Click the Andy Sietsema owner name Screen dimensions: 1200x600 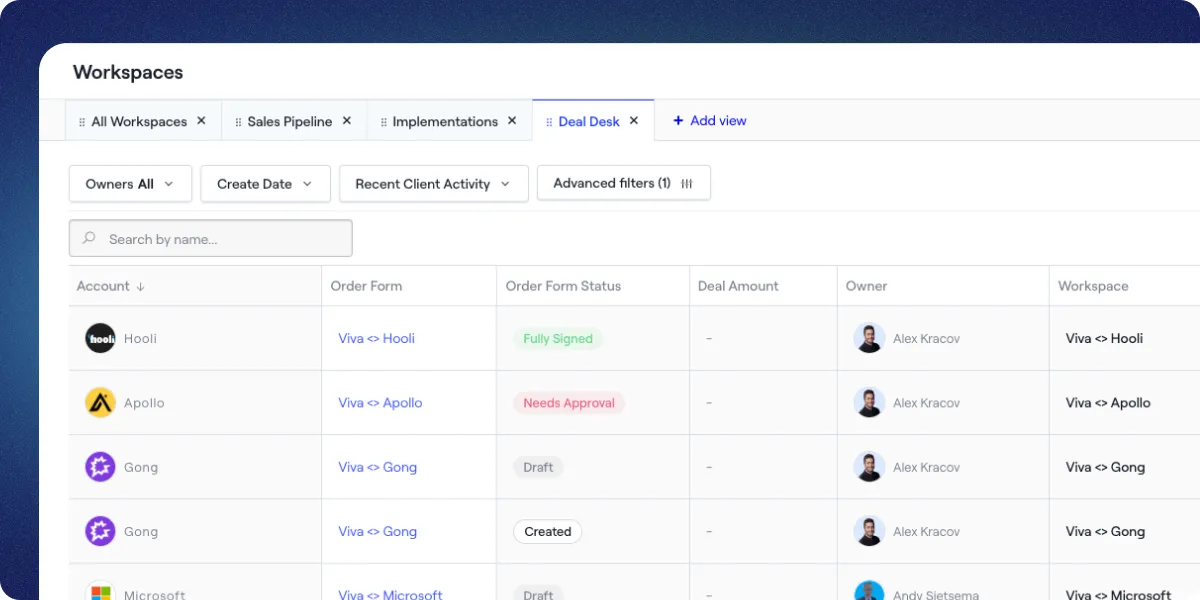tap(938, 594)
